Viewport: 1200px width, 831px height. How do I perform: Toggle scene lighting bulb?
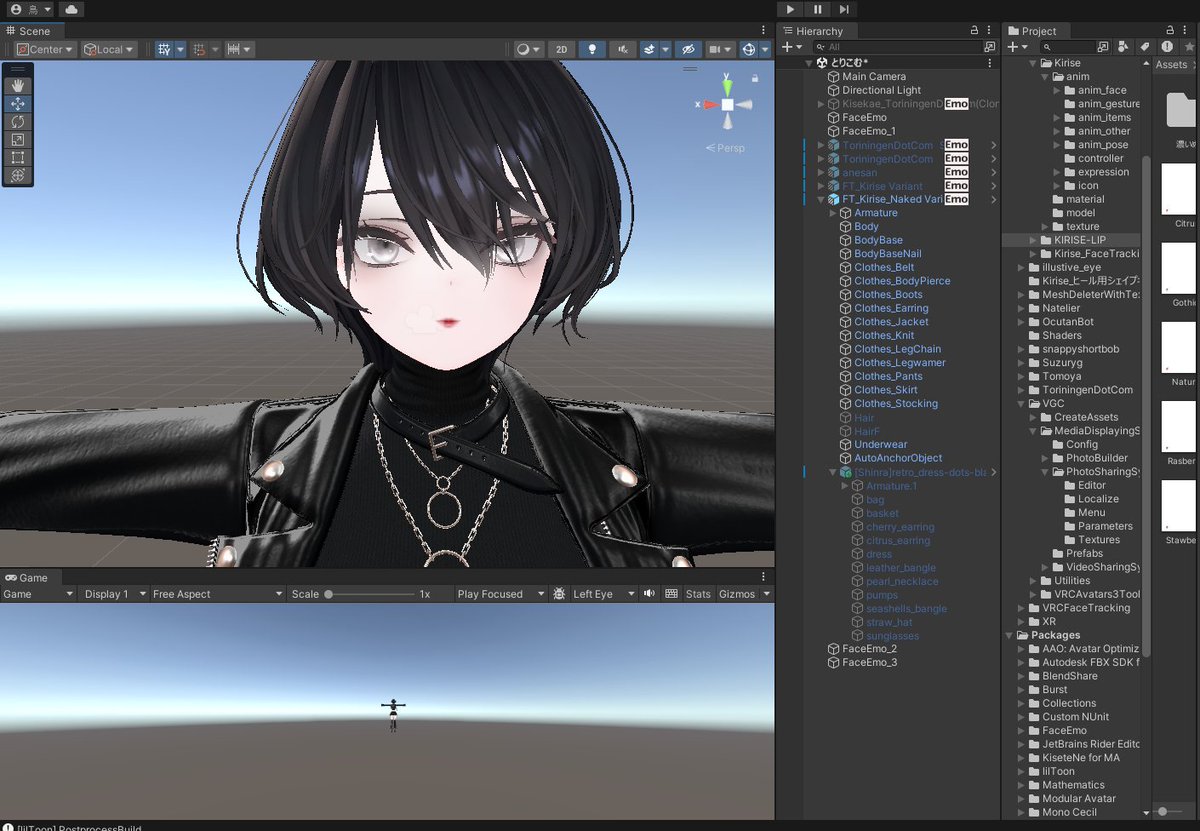pyautogui.click(x=592, y=49)
